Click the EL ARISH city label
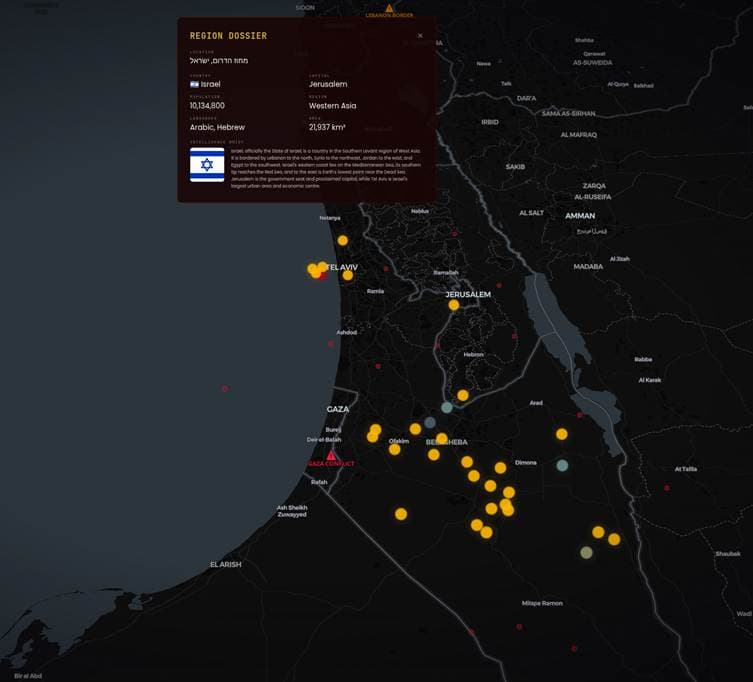The image size is (753, 682). 226,565
